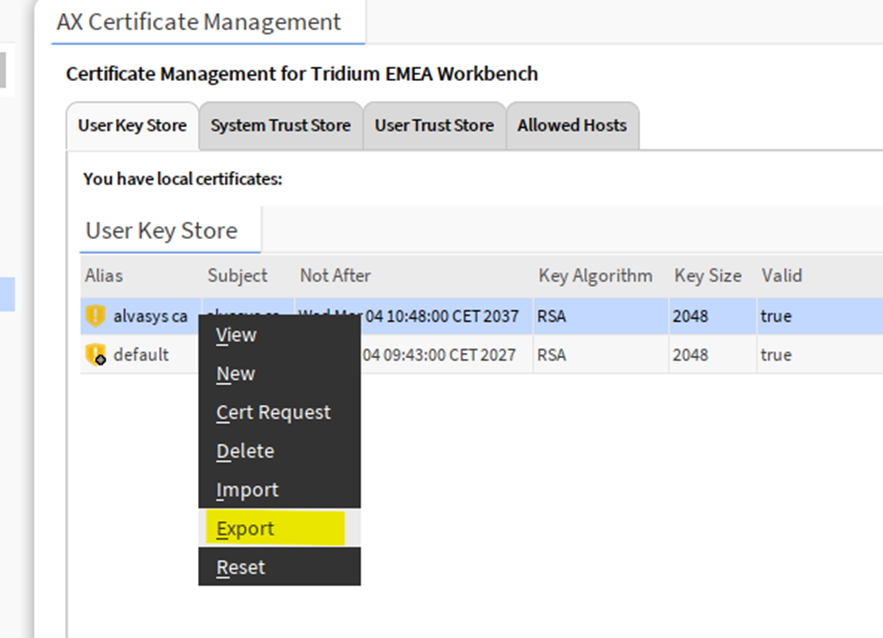Click the Not After column header
The image size is (883, 638).
pyautogui.click(x=335, y=276)
